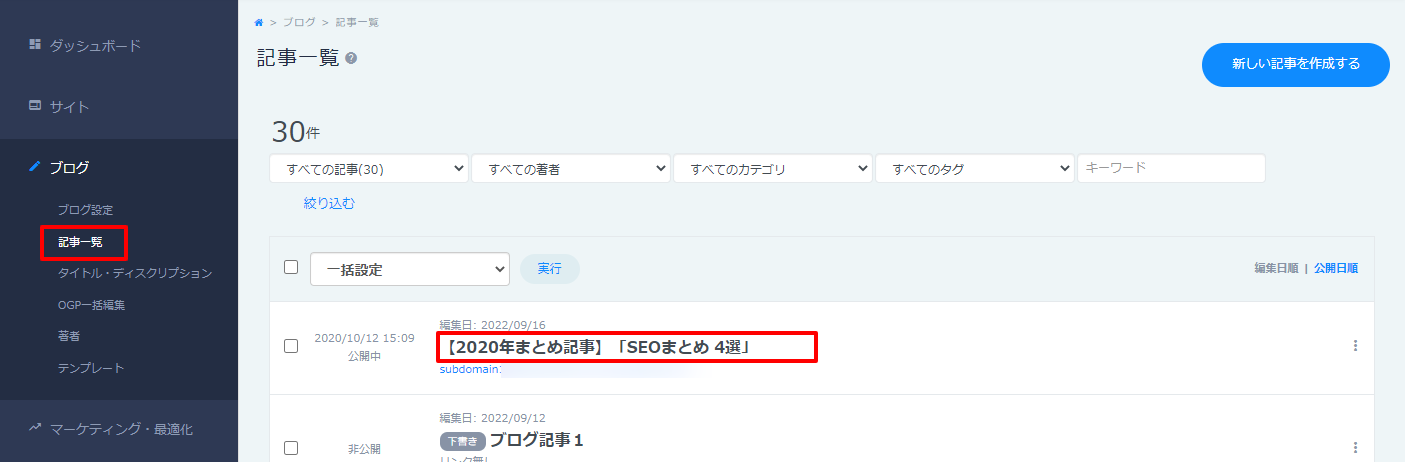Screen dimensions: 1405x462
Task: Focus the キーワード search field
Action: coord(1171,168)
